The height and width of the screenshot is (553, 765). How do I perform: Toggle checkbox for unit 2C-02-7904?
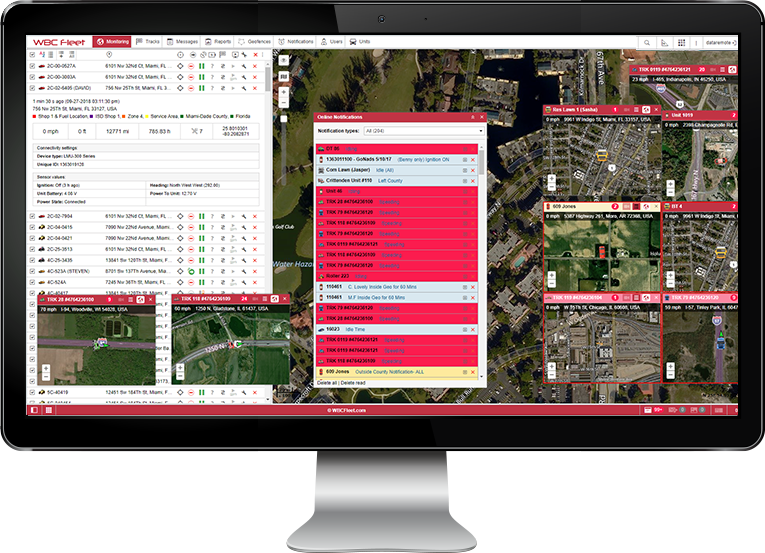[x=32, y=216]
